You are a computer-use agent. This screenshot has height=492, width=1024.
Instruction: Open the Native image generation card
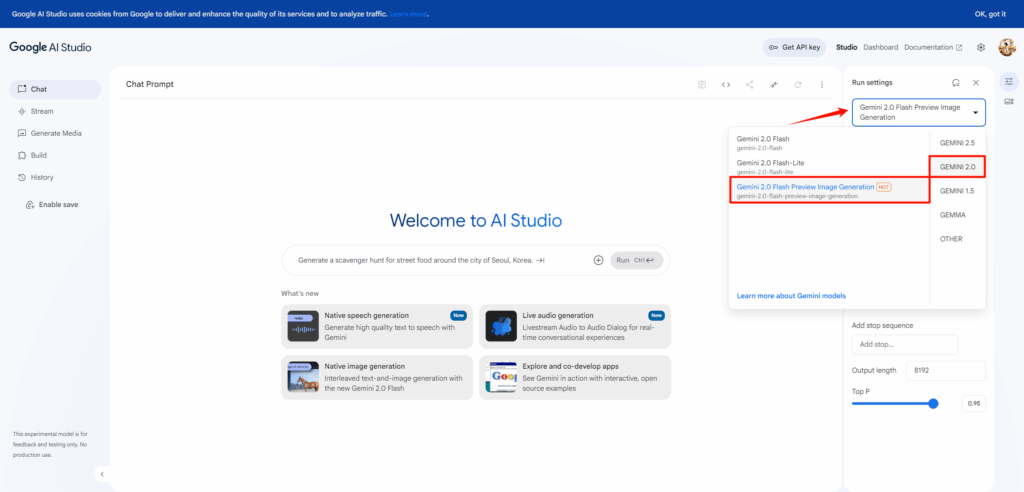(x=377, y=377)
